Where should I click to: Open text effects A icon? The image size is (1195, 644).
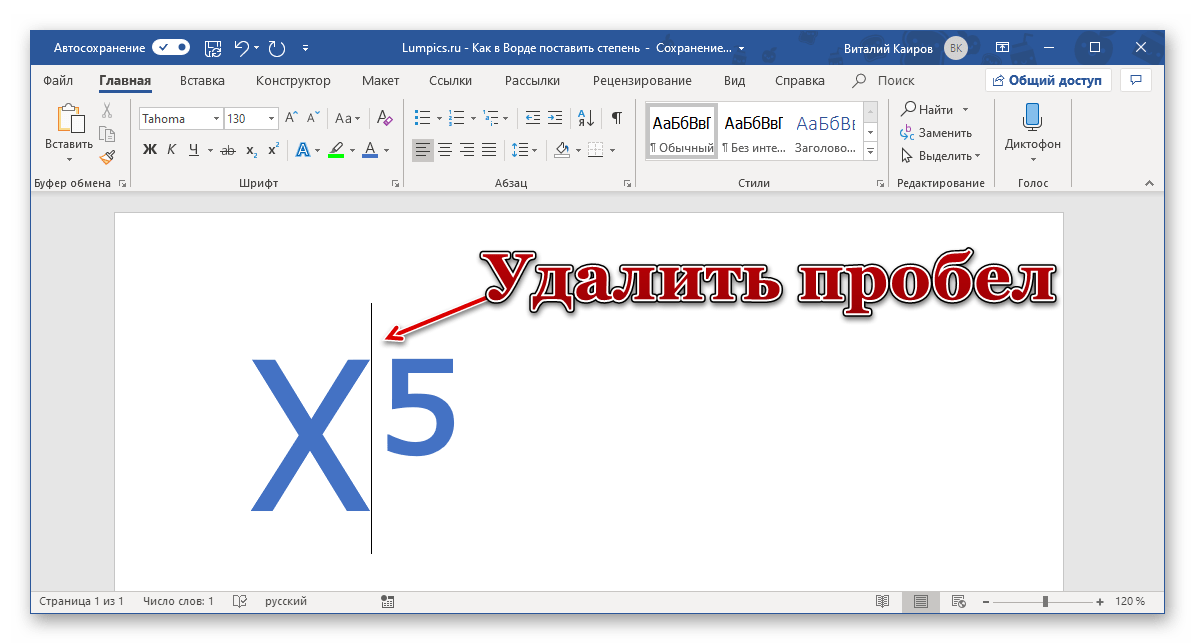click(303, 149)
